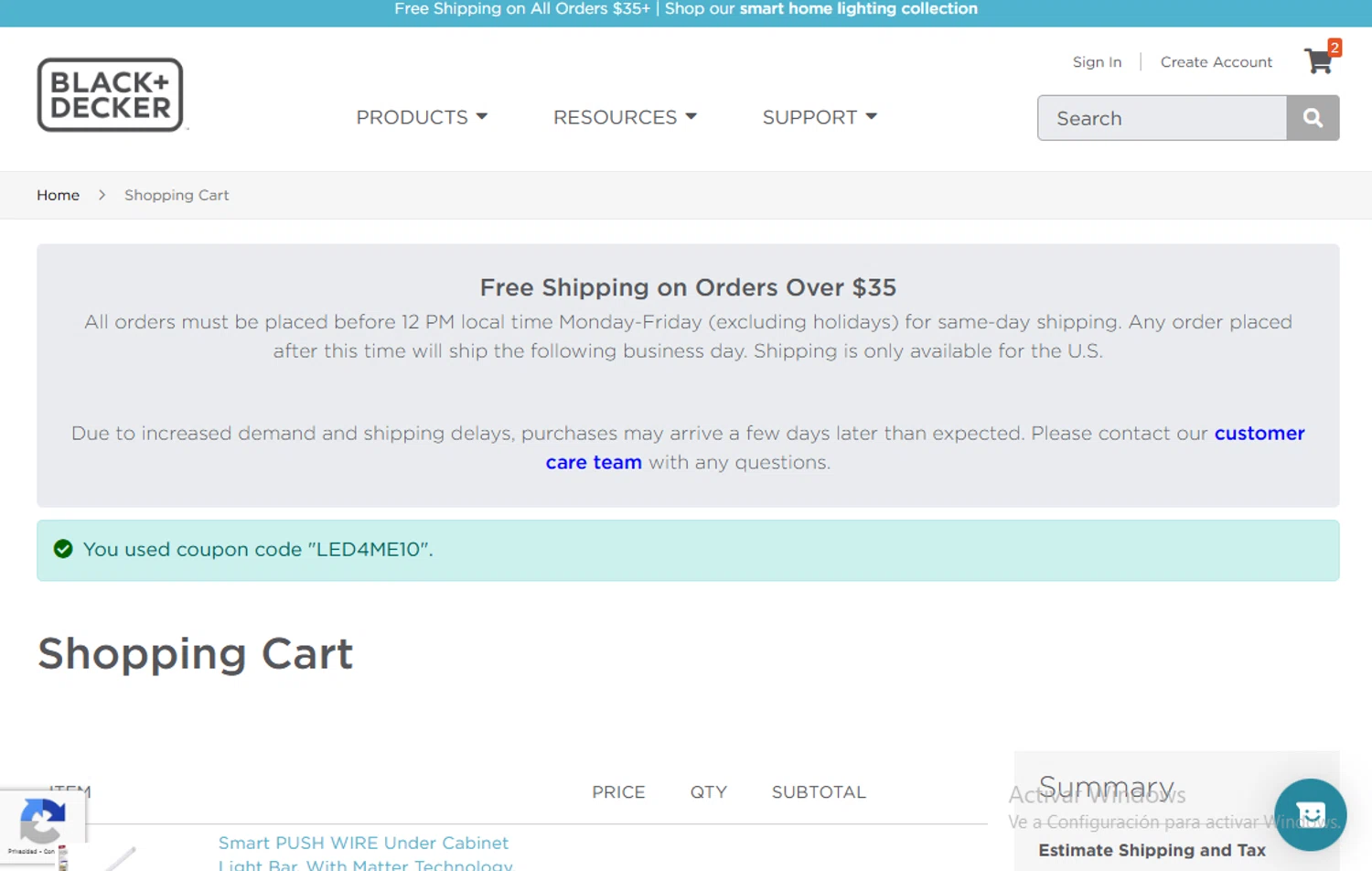Open smart home lighting collection link
Screen dimensions: 1372x871
tap(858, 9)
